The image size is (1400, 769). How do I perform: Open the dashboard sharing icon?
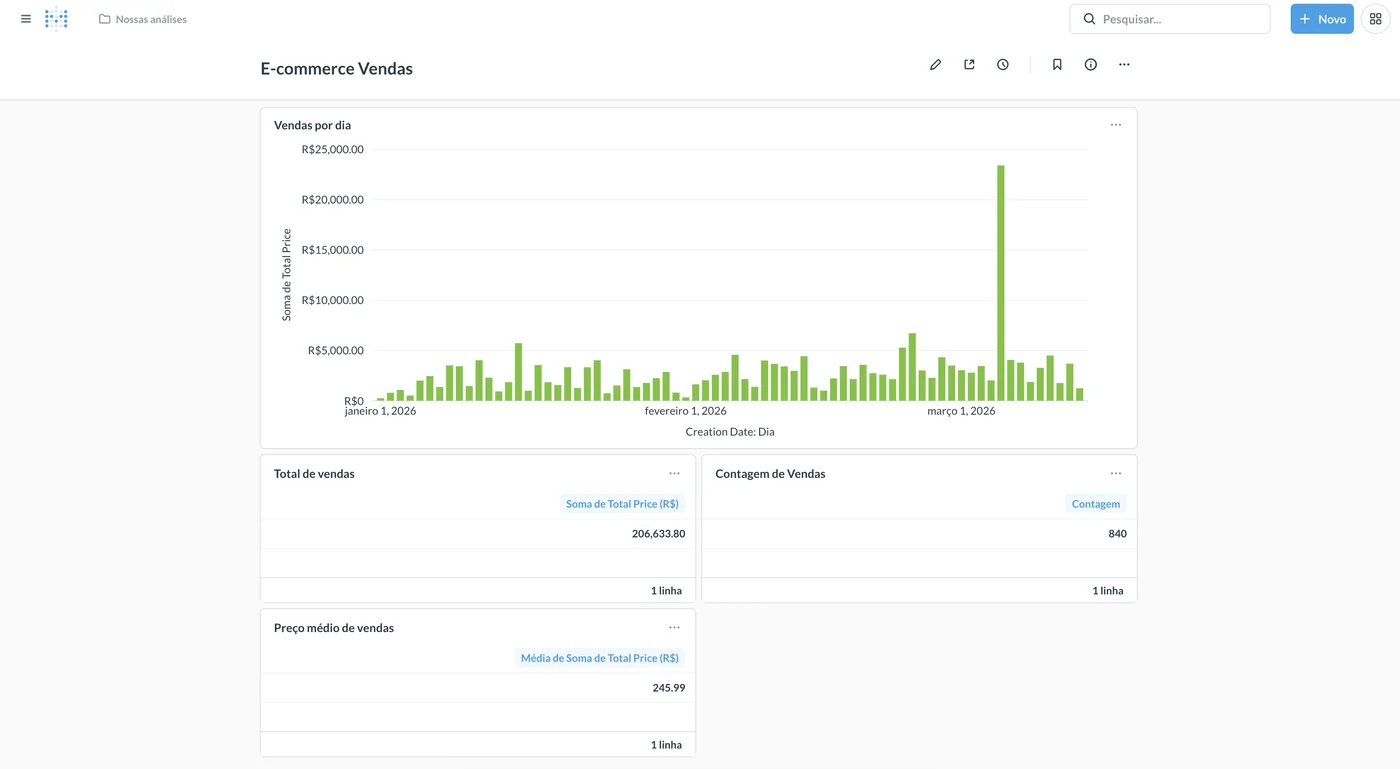[969, 65]
